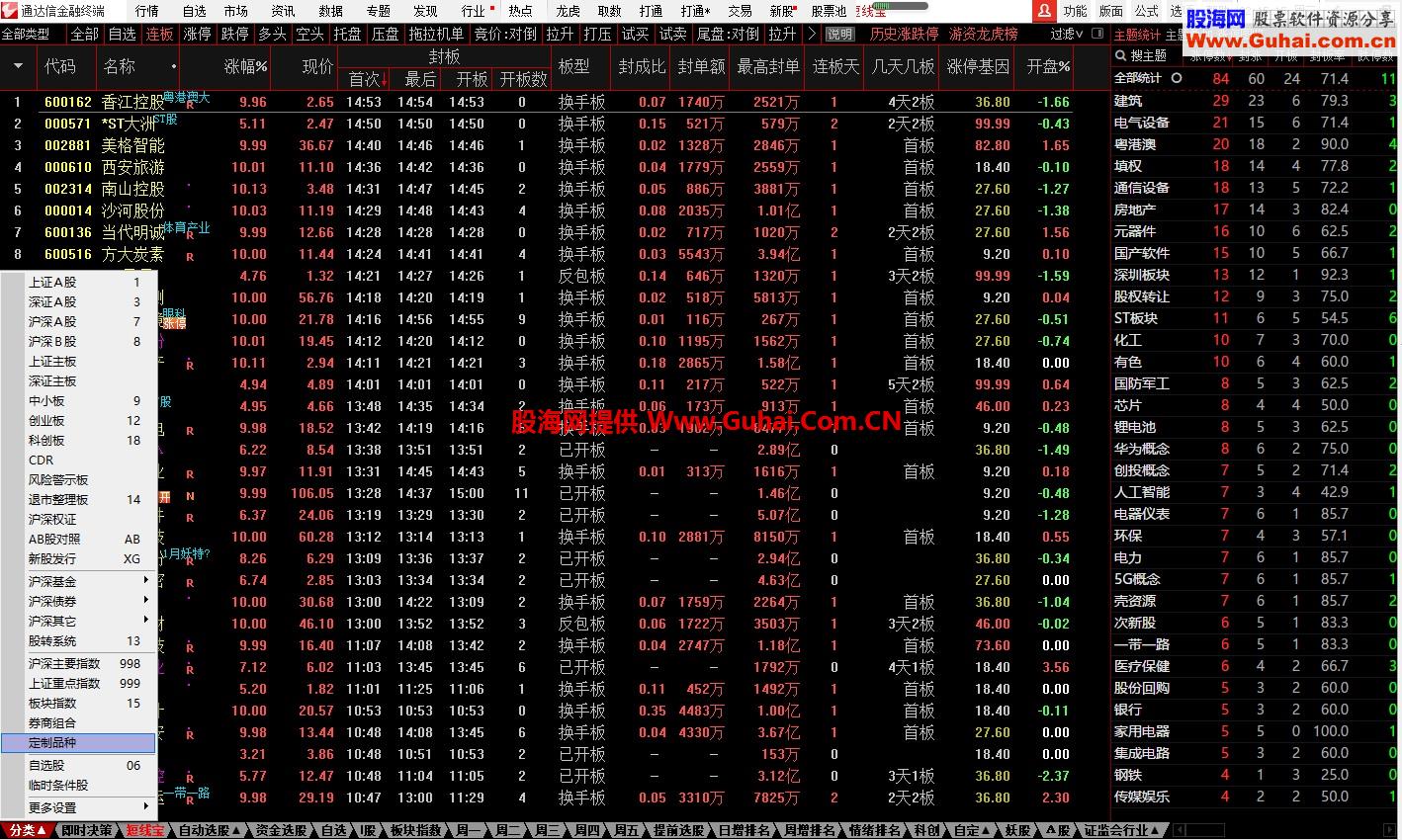Open the 游资龙虎榜 link

pos(983,34)
